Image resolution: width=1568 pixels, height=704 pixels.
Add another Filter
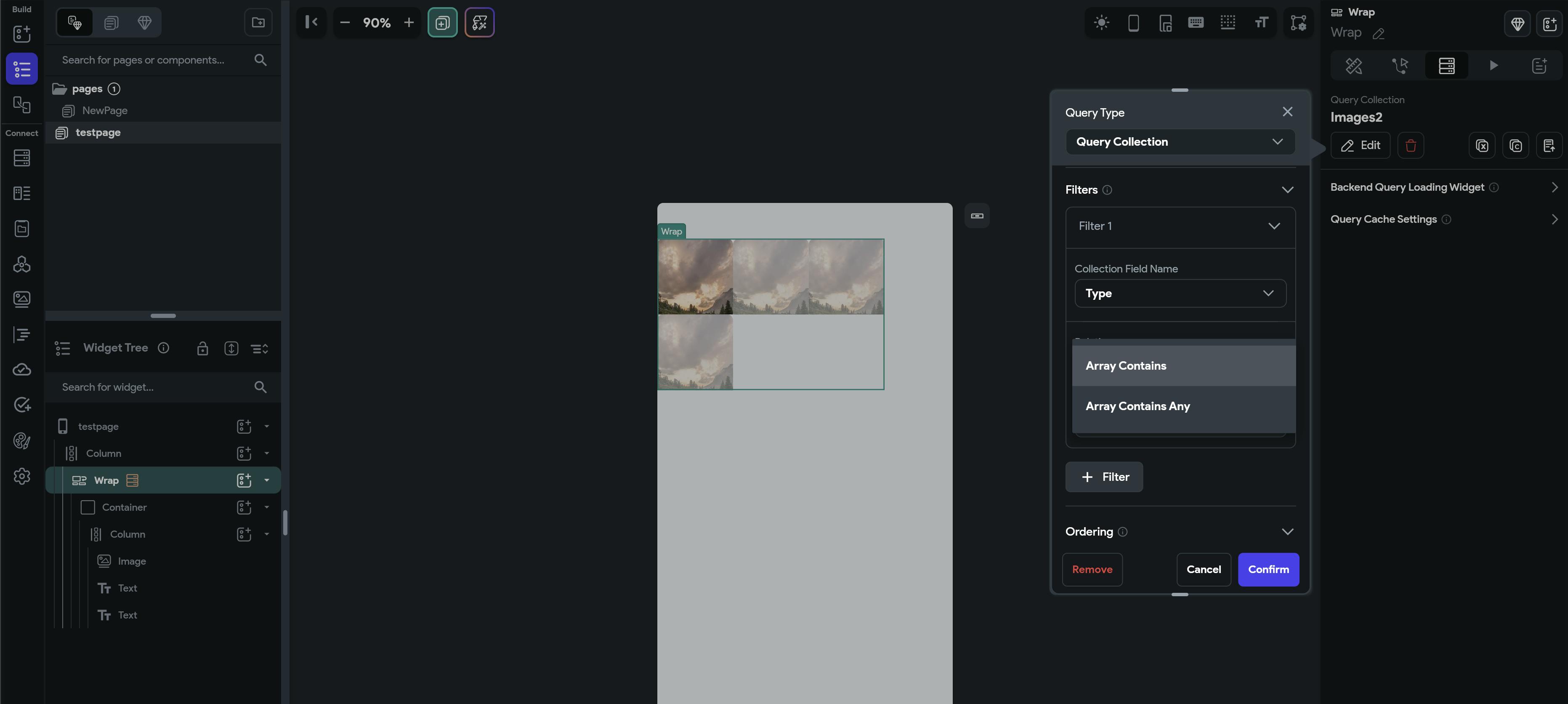[1103, 477]
